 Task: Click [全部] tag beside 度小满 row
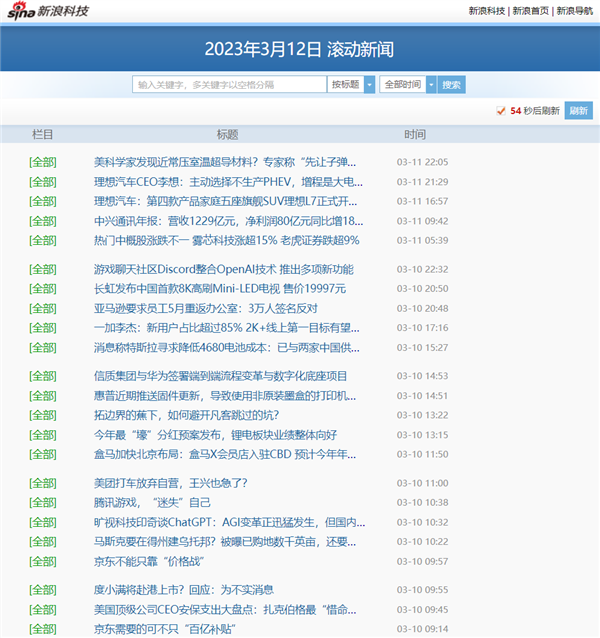[x=43, y=590]
